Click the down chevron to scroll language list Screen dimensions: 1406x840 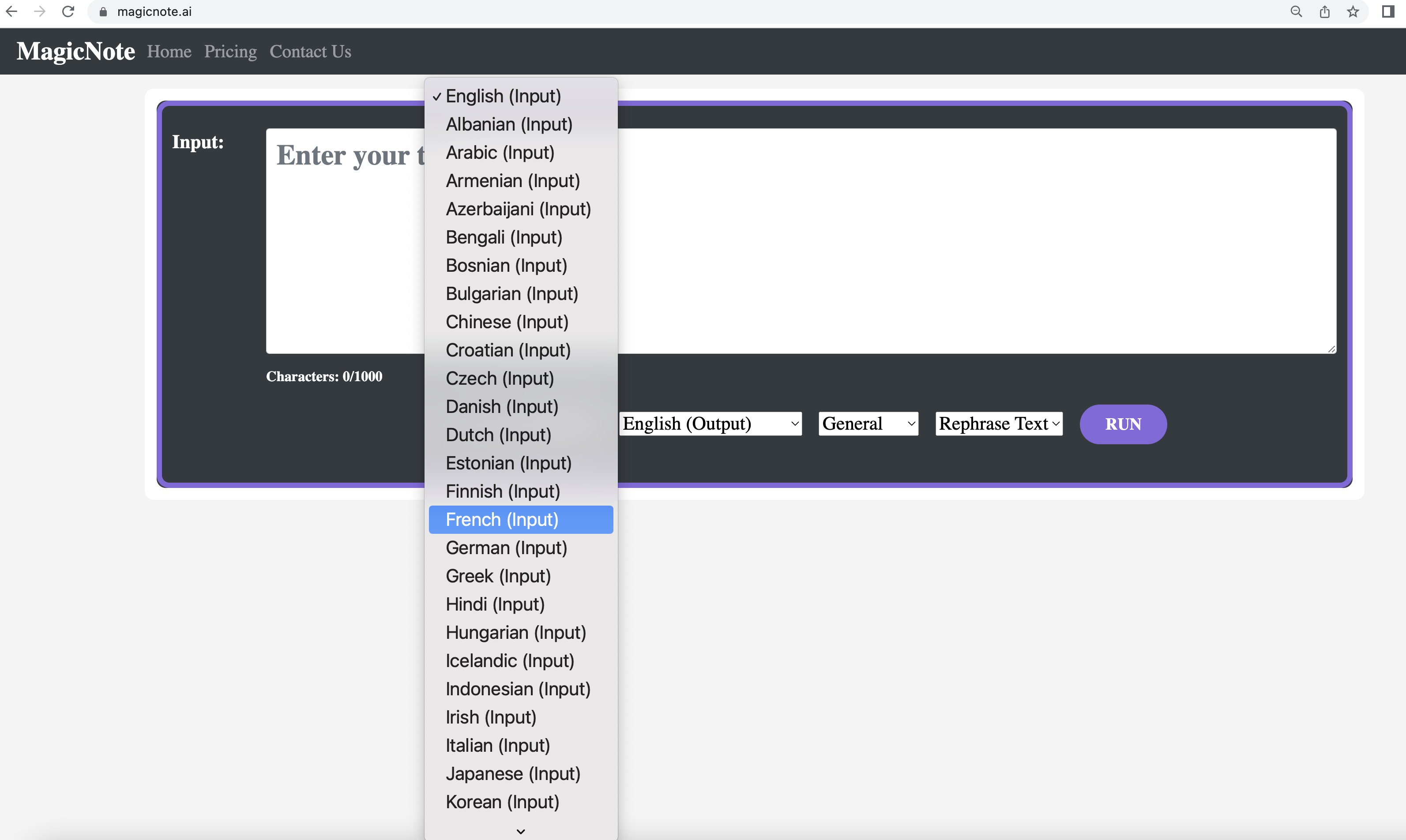(x=521, y=832)
